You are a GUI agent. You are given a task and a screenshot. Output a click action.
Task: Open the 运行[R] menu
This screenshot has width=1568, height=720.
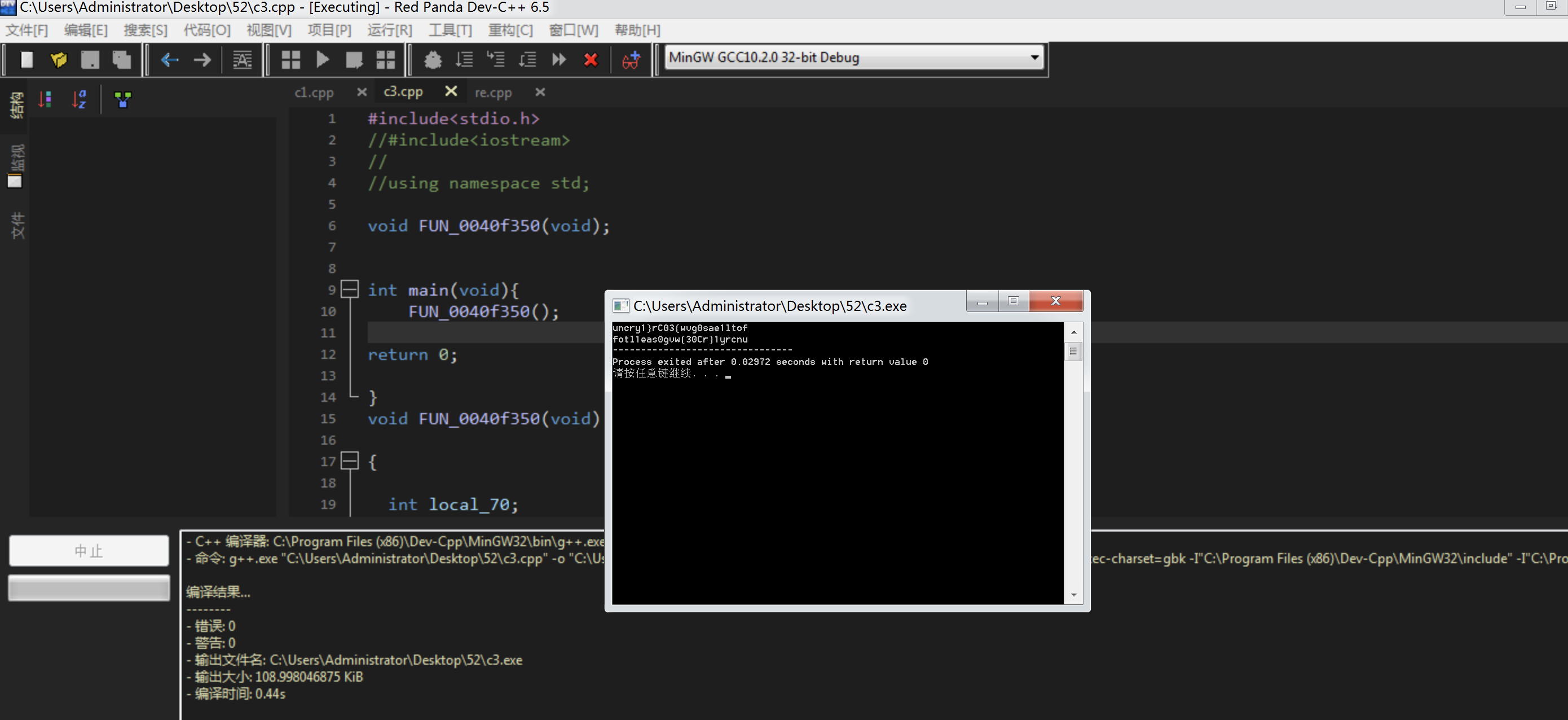390,30
